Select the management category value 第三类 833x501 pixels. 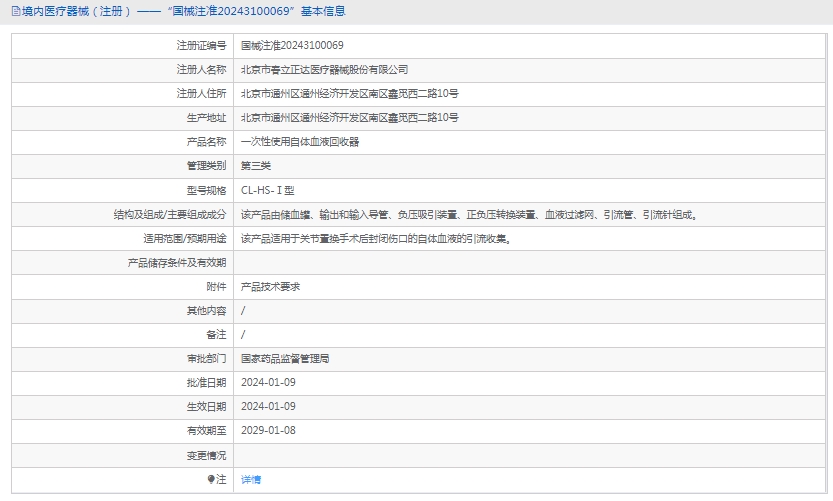[x=256, y=166]
